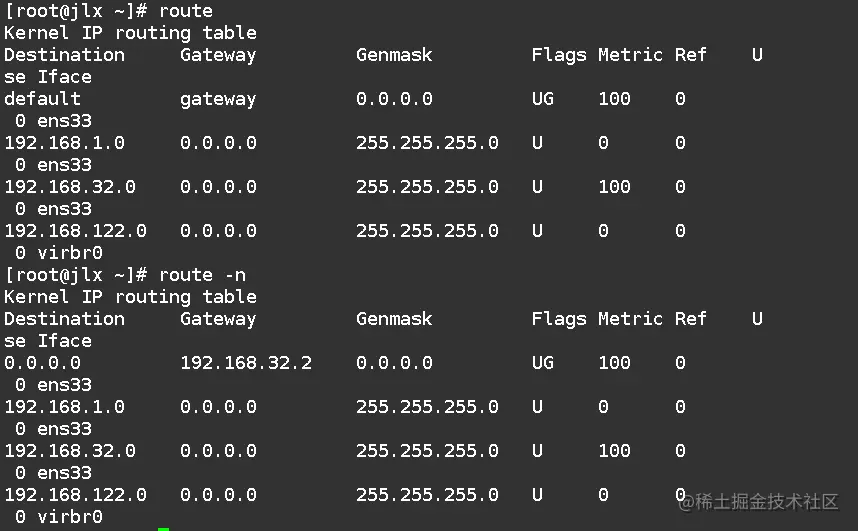
Task: Click '192.168.122.0' in the first routing table
Action: click(75, 231)
